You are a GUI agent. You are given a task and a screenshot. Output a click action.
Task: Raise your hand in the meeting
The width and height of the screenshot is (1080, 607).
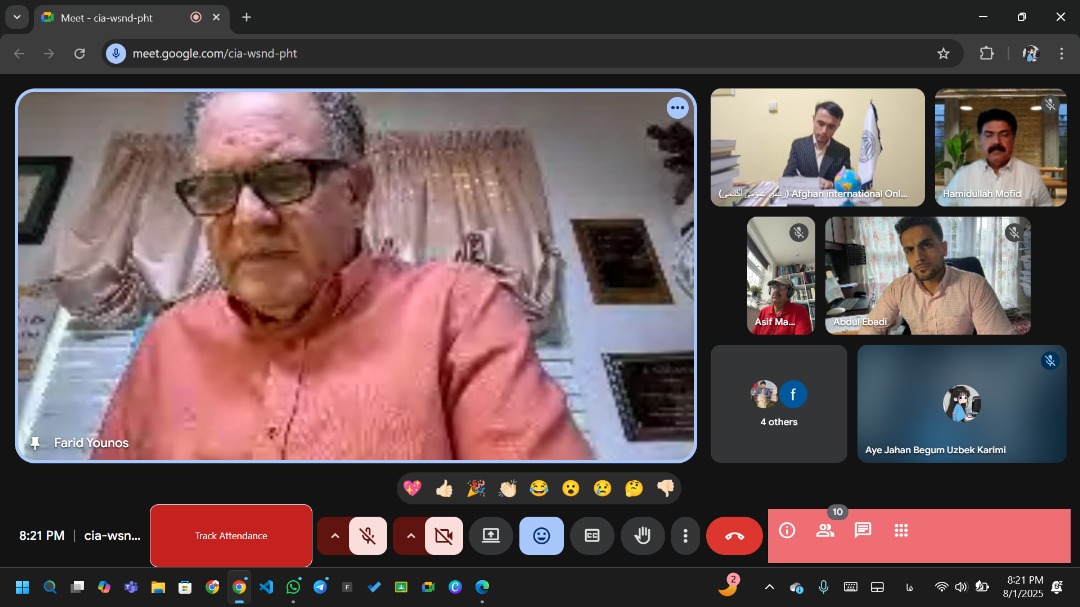tap(642, 536)
